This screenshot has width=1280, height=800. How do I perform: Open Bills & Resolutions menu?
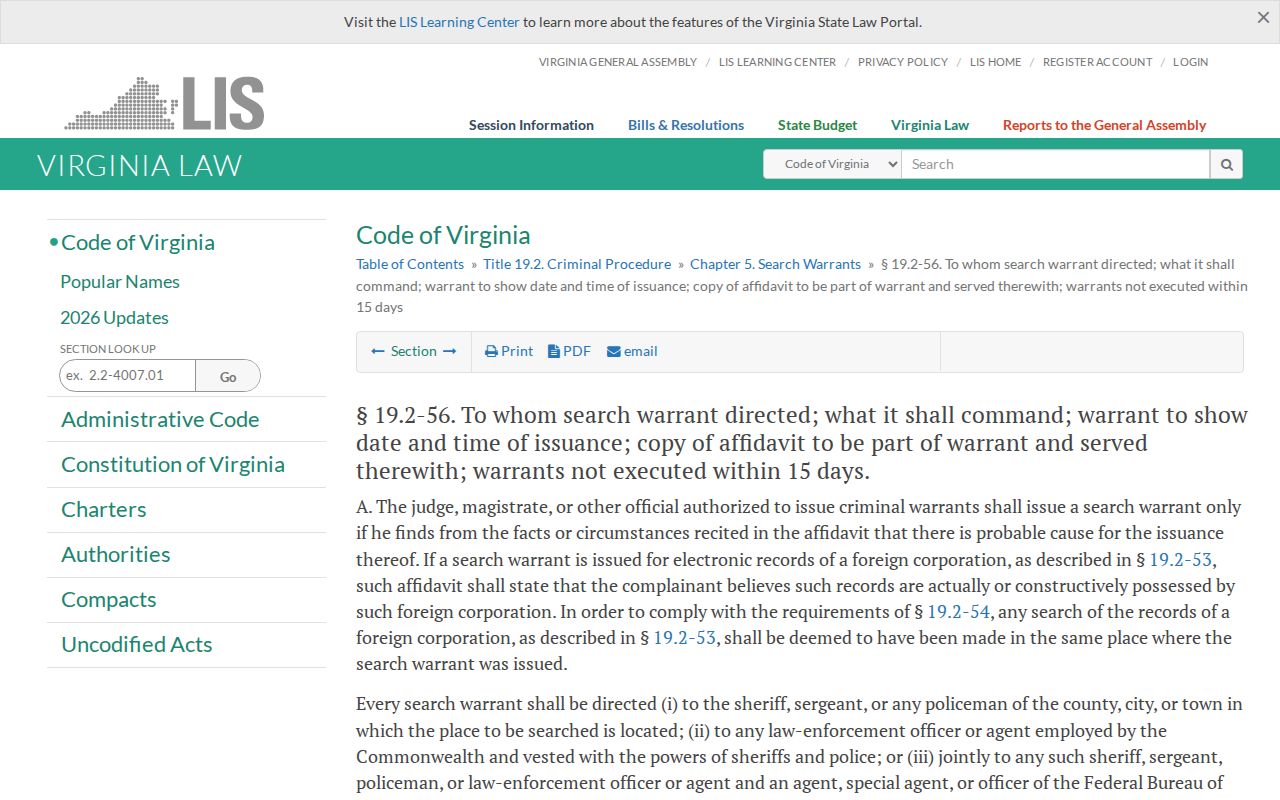tap(686, 125)
